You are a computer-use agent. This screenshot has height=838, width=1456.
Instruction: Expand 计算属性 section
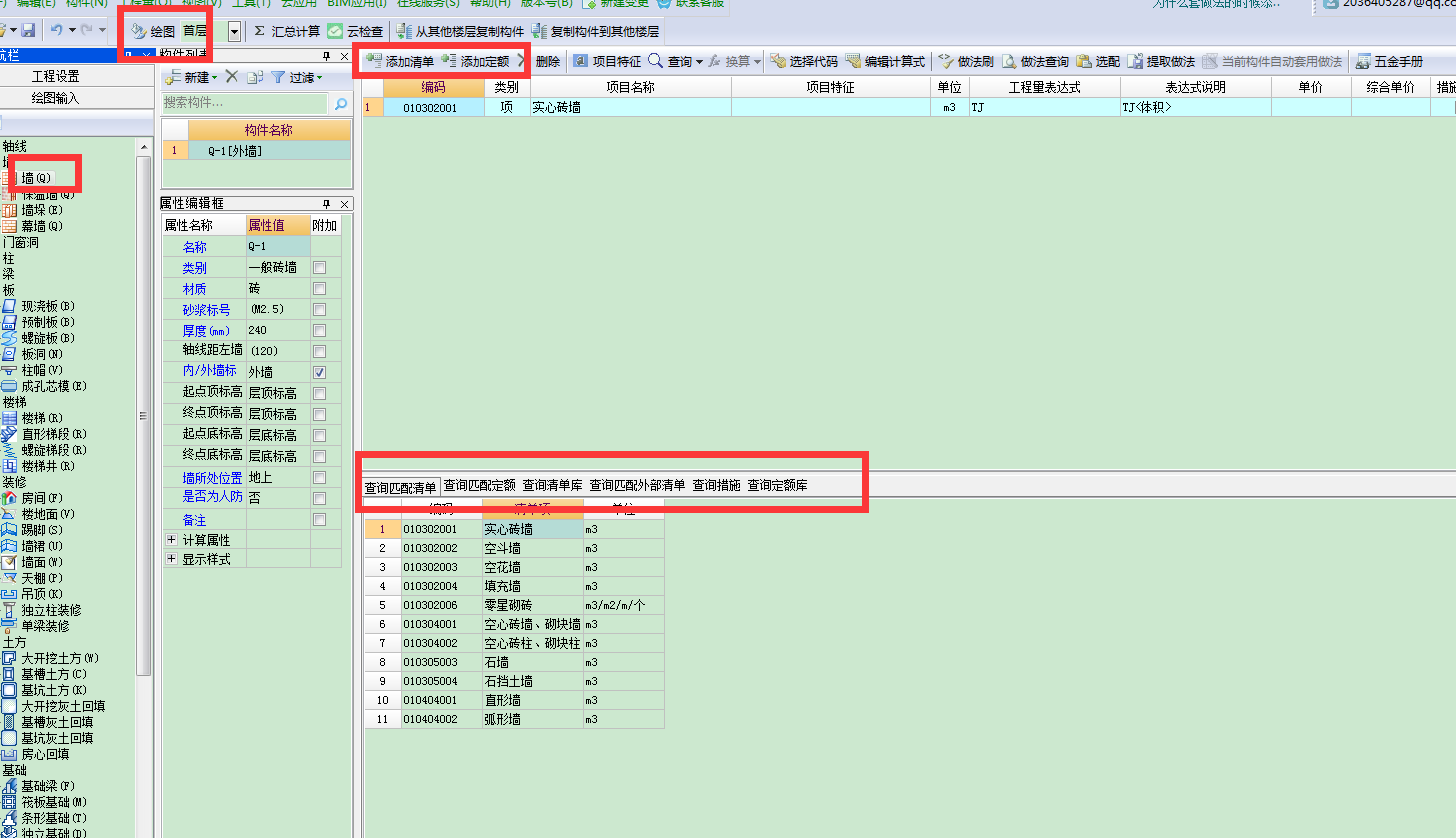(x=171, y=539)
